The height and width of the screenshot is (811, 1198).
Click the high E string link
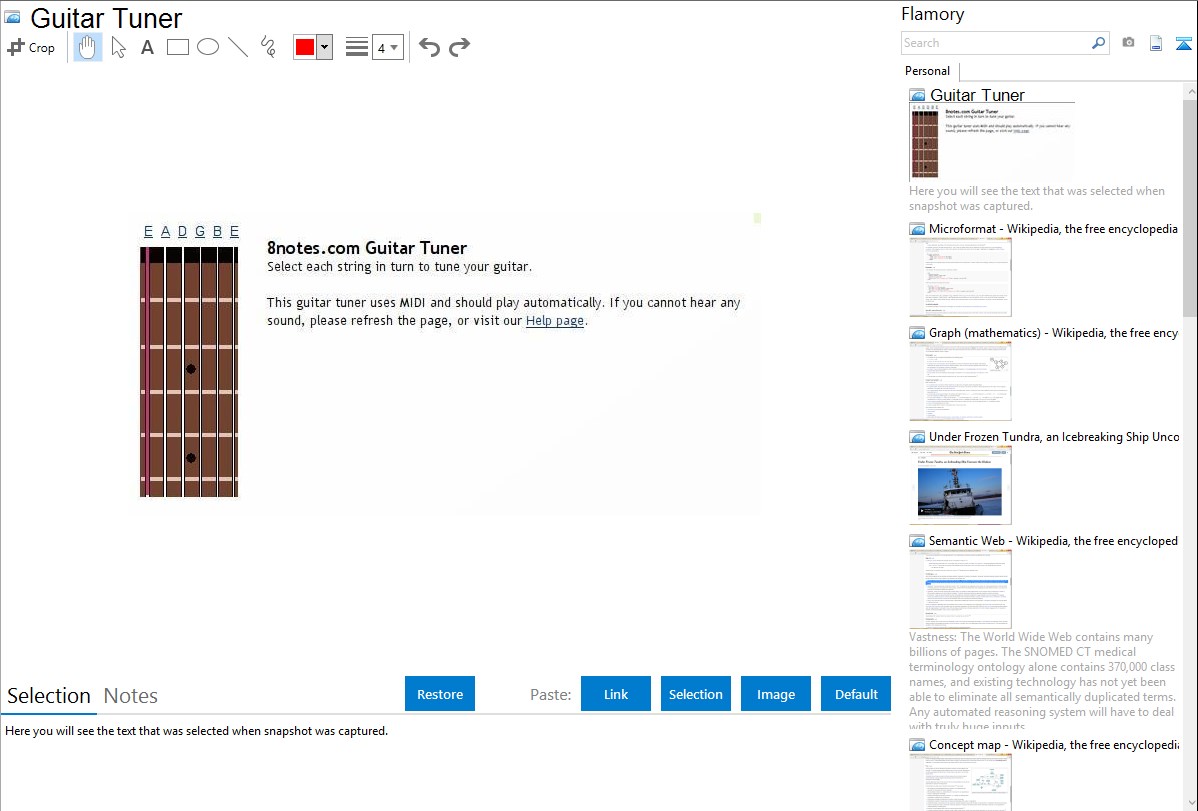tap(235, 232)
